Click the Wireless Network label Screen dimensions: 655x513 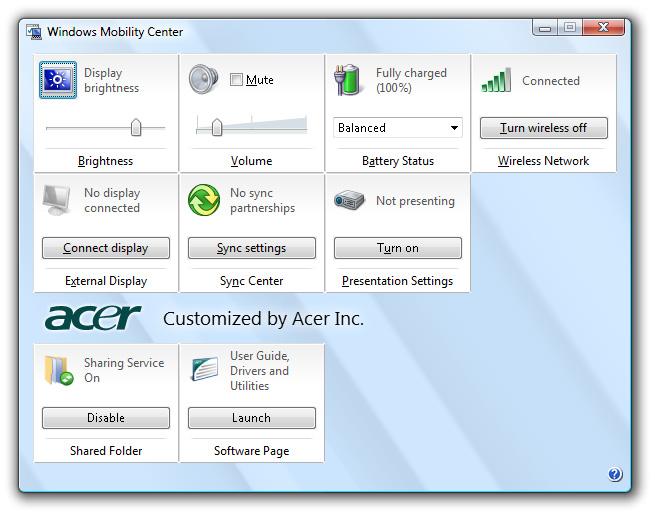click(x=543, y=161)
